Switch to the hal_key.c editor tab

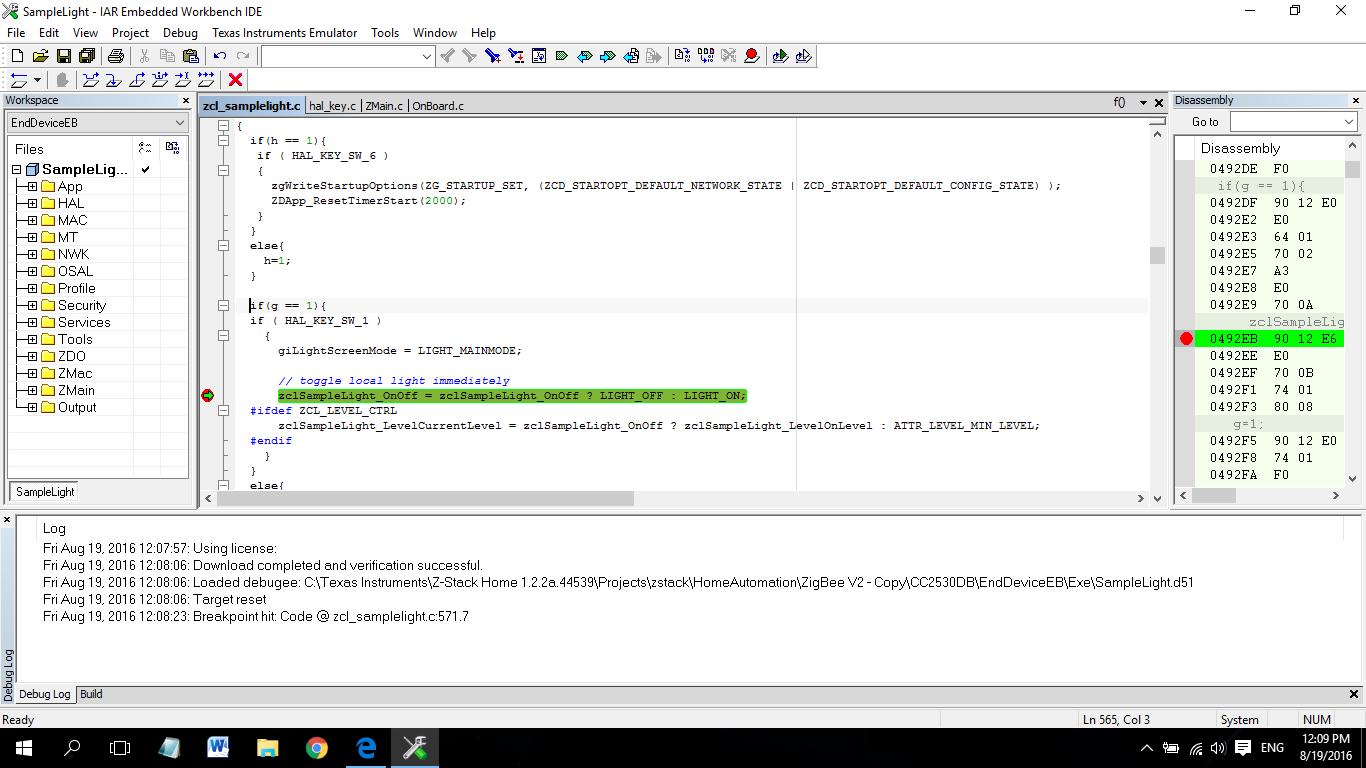[332, 105]
